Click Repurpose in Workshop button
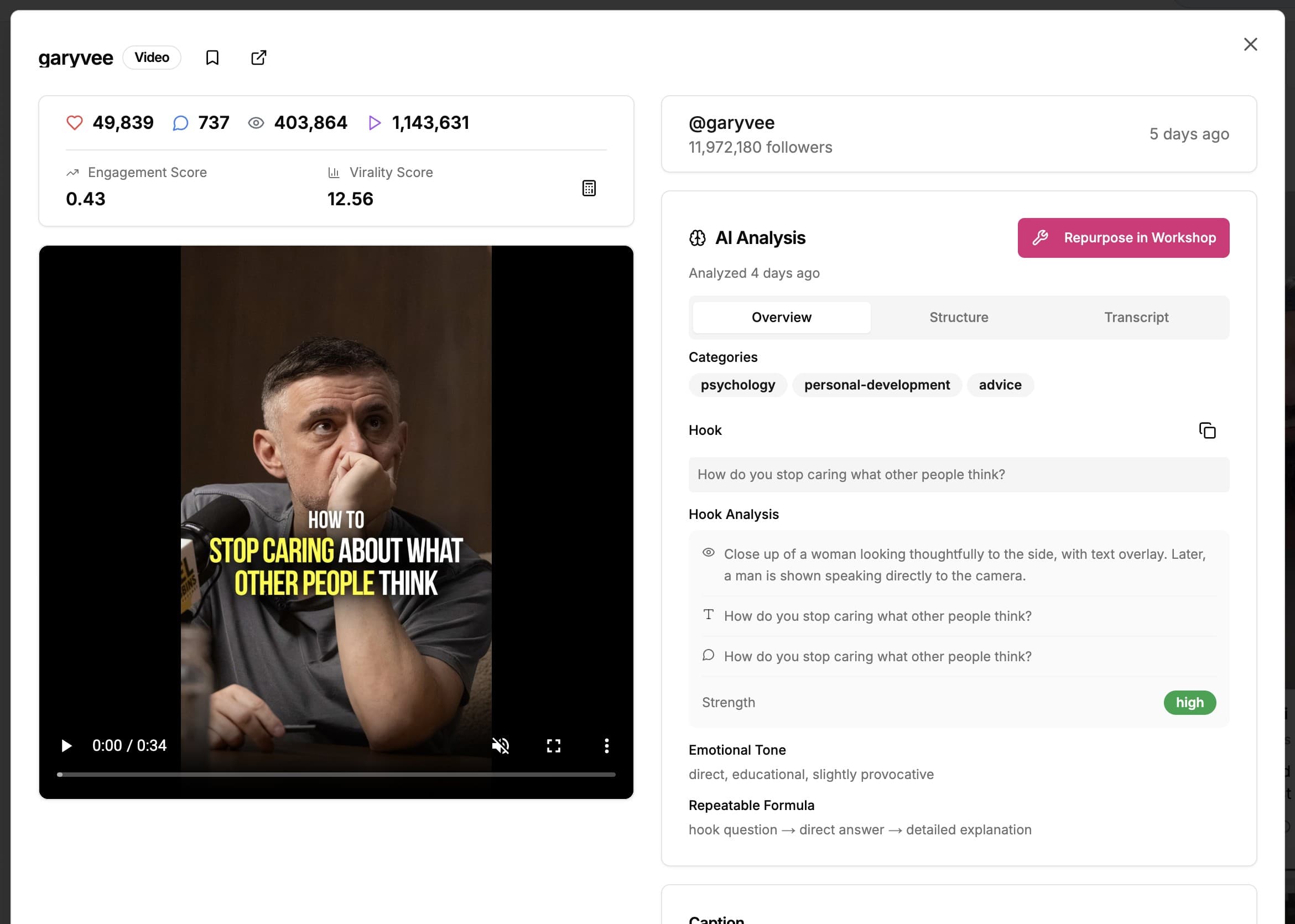This screenshot has width=1295, height=924. (x=1124, y=238)
